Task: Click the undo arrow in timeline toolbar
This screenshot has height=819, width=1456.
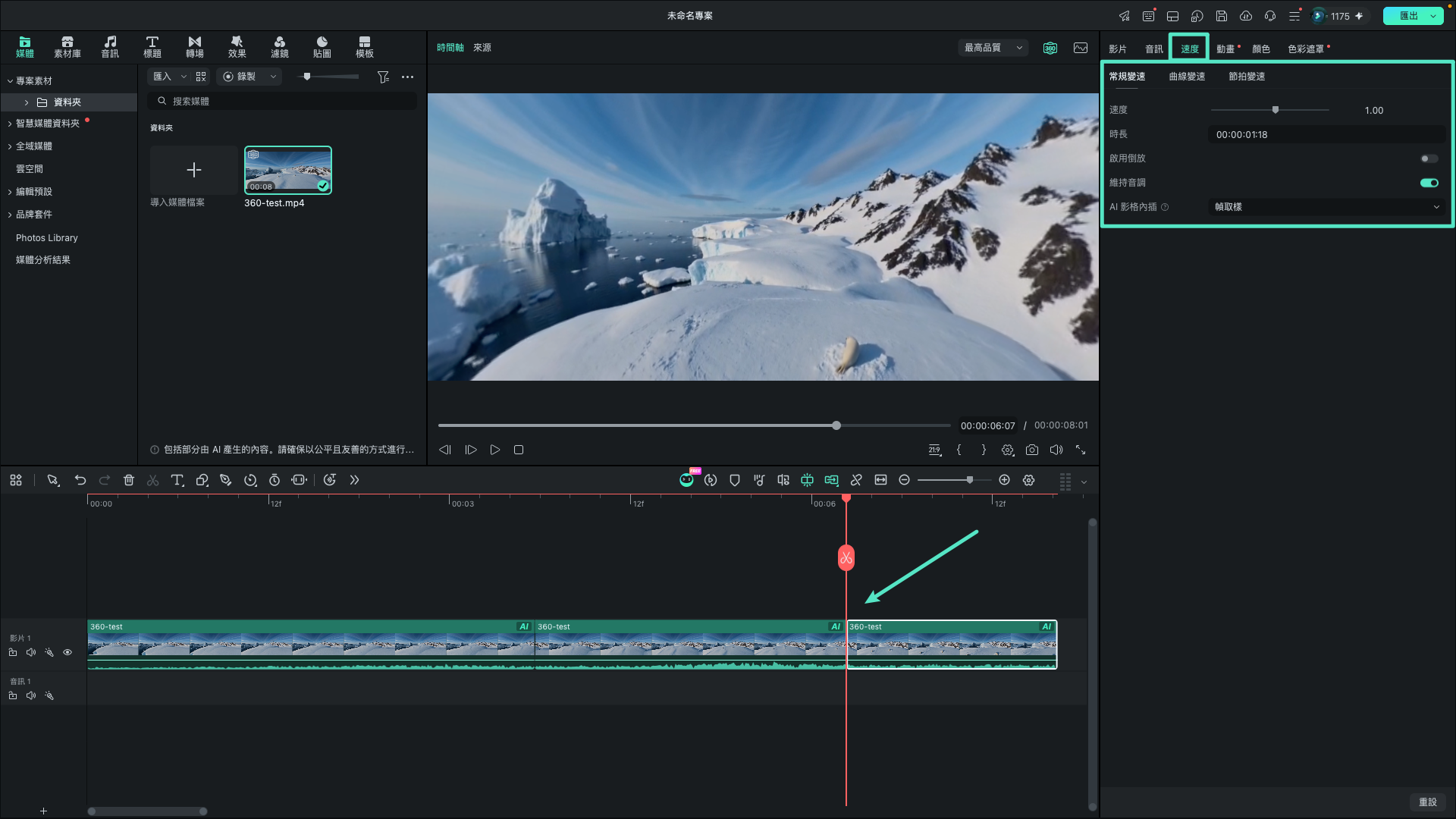Action: (x=80, y=480)
